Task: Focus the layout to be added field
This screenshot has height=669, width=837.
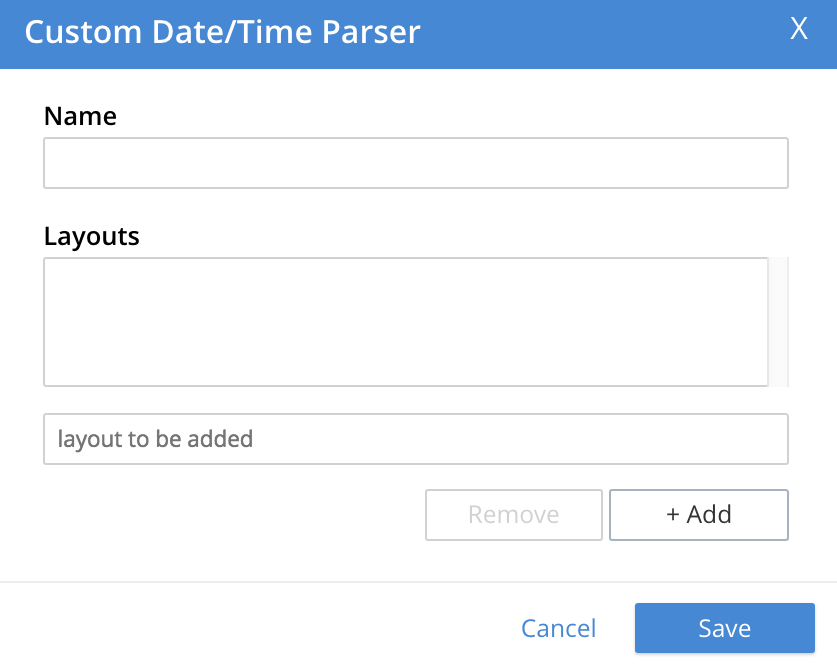Action: pyautogui.click(x=415, y=438)
